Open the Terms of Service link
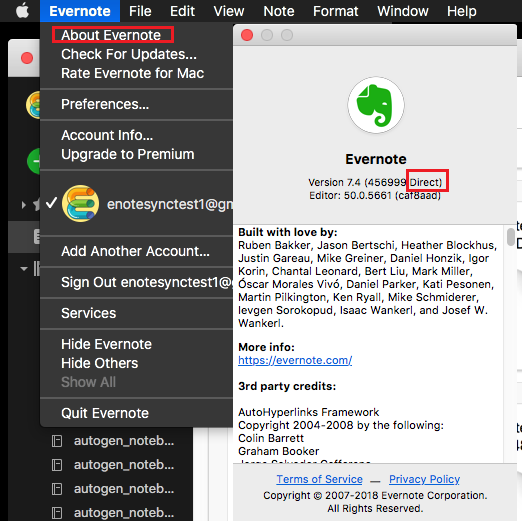This screenshot has height=521, width=522. tap(319, 479)
